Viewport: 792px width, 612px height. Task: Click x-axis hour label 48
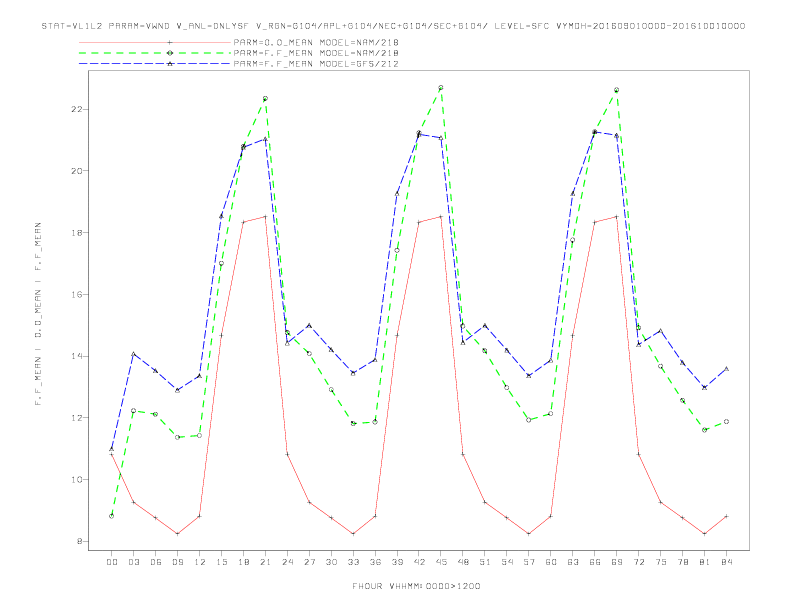coord(463,562)
